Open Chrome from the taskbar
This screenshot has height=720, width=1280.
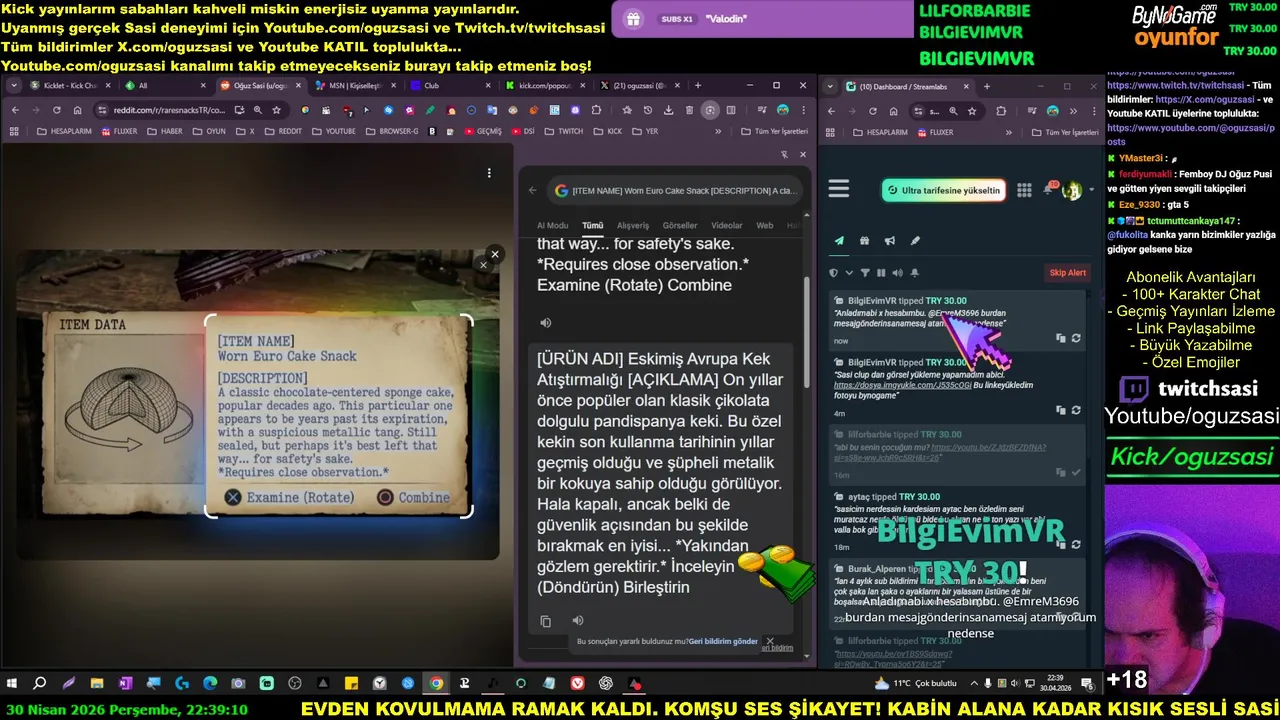tap(436, 683)
